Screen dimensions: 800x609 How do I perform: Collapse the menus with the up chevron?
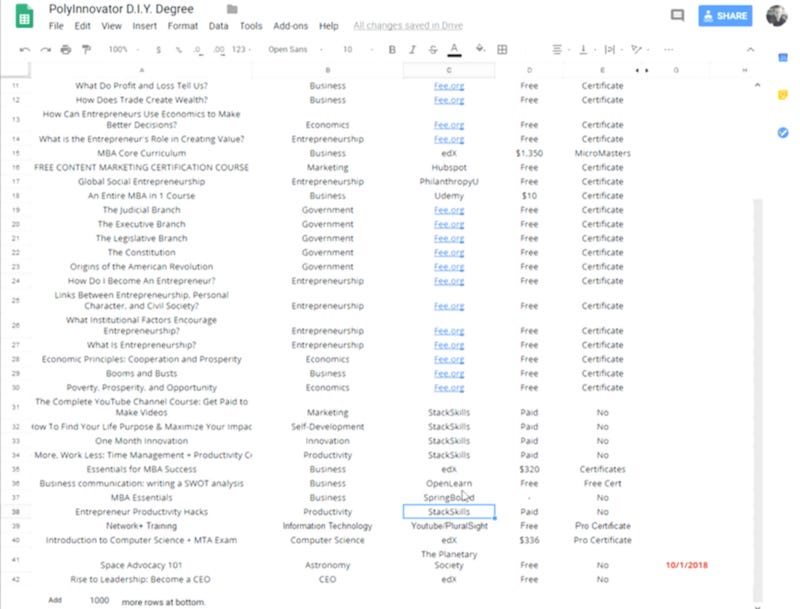coord(750,49)
